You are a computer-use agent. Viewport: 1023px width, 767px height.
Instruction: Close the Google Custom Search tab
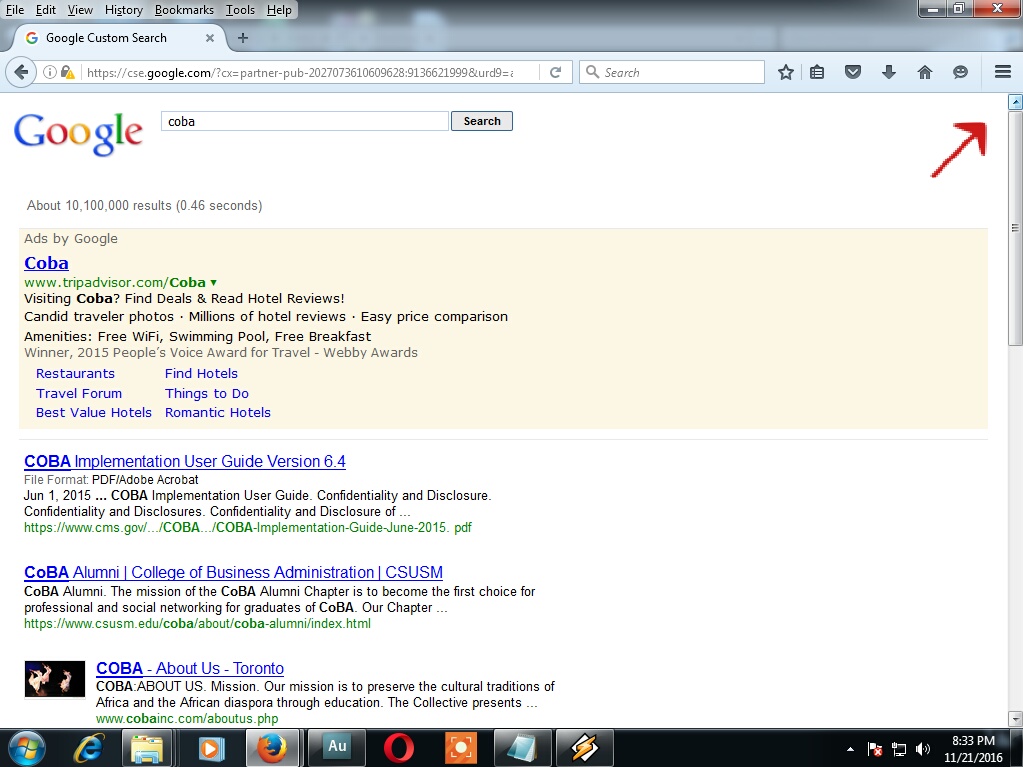(x=209, y=38)
